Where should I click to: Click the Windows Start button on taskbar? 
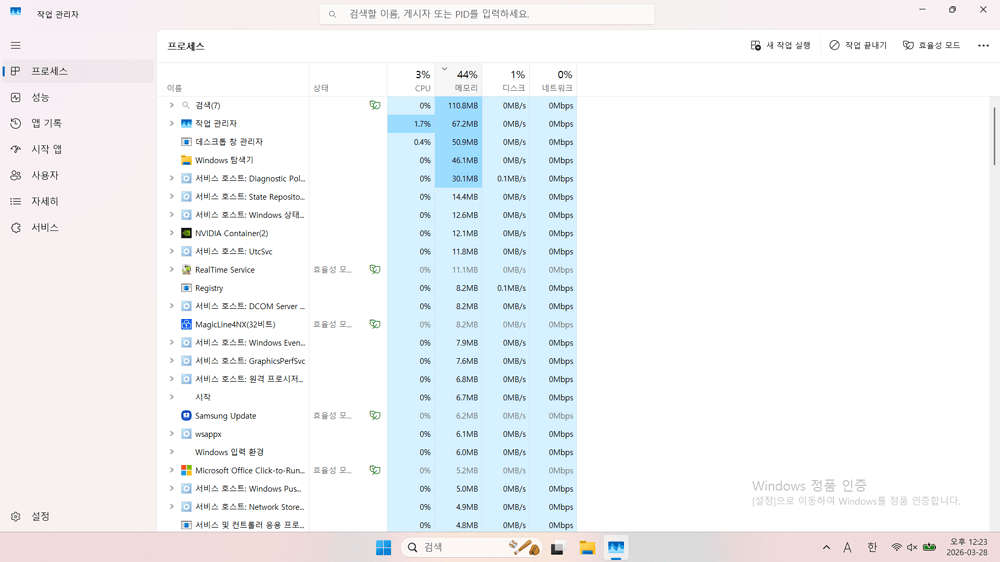(383, 548)
